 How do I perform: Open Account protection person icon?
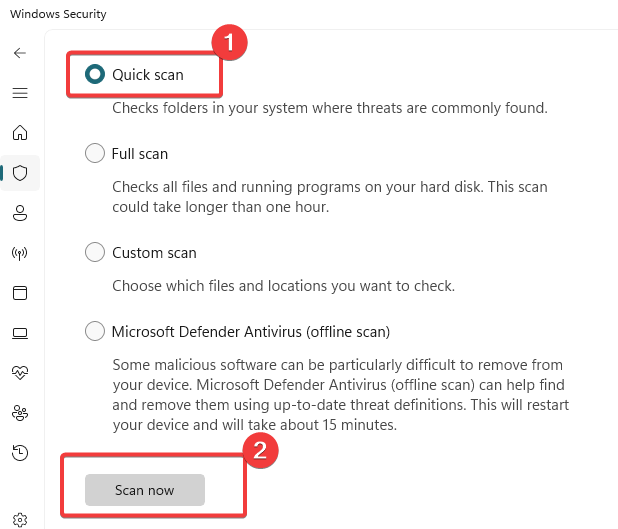[x=20, y=213]
